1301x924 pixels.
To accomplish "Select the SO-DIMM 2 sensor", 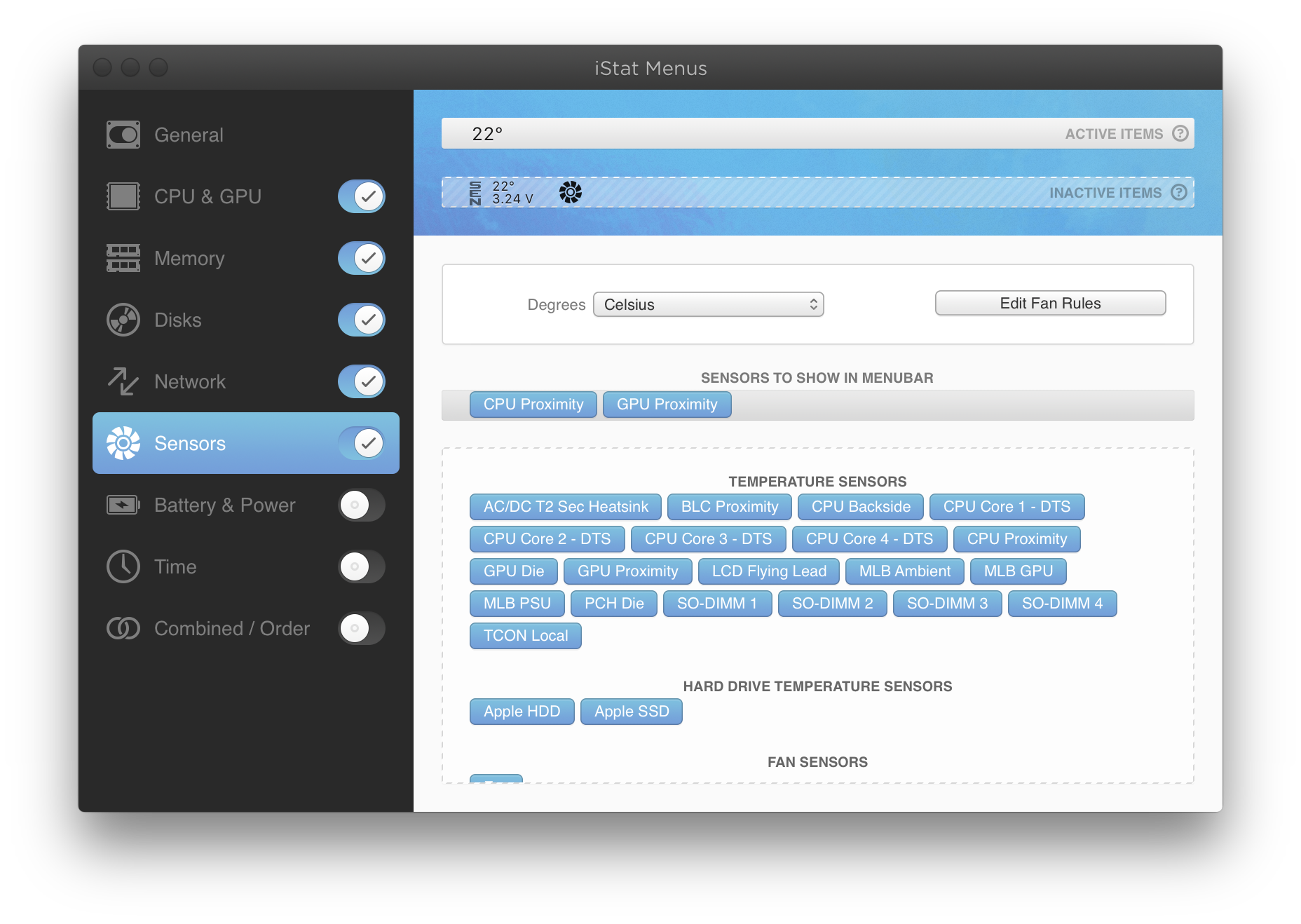I will [x=833, y=604].
